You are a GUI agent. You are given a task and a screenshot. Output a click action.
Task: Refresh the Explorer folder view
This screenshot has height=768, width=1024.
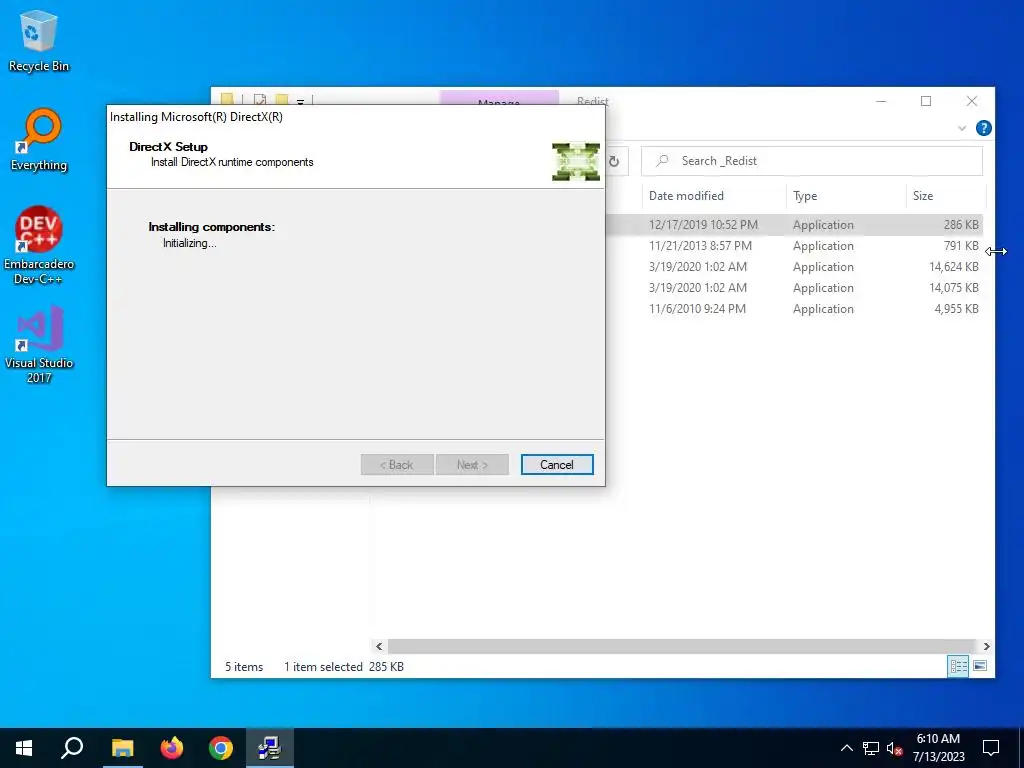click(x=614, y=161)
